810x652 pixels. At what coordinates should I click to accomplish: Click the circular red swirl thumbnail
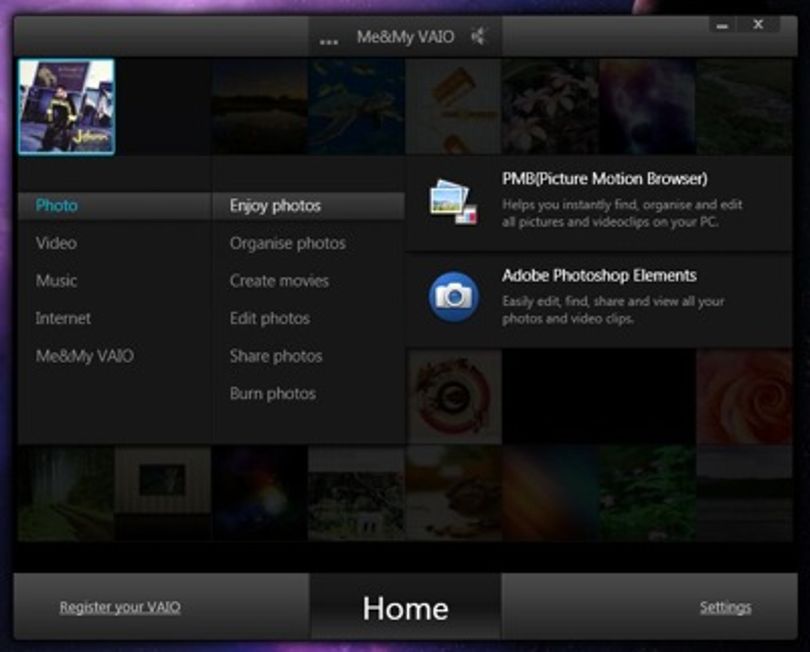pyautogui.click(x=454, y=396)
